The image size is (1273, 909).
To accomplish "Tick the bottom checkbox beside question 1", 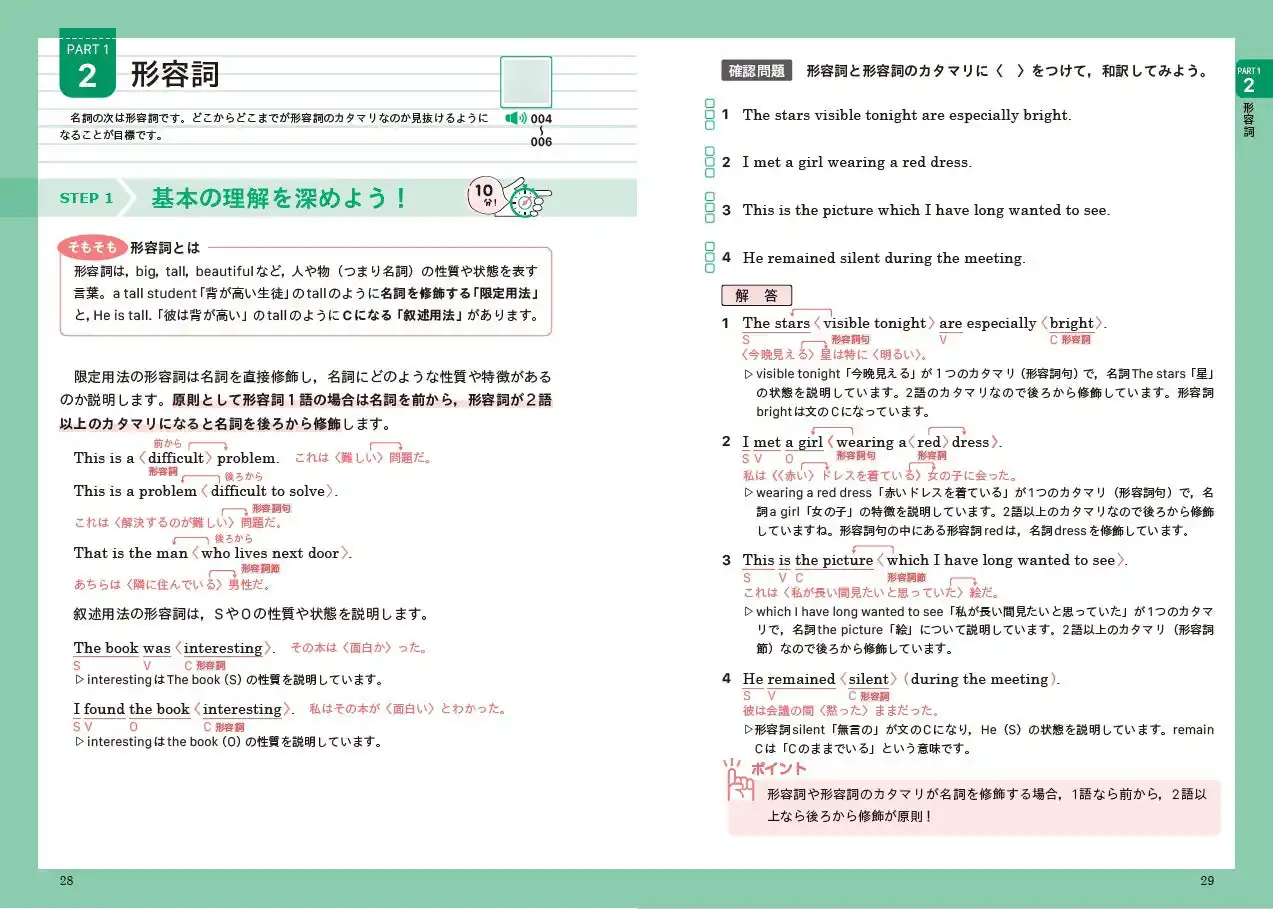I will tap(710, 125).
